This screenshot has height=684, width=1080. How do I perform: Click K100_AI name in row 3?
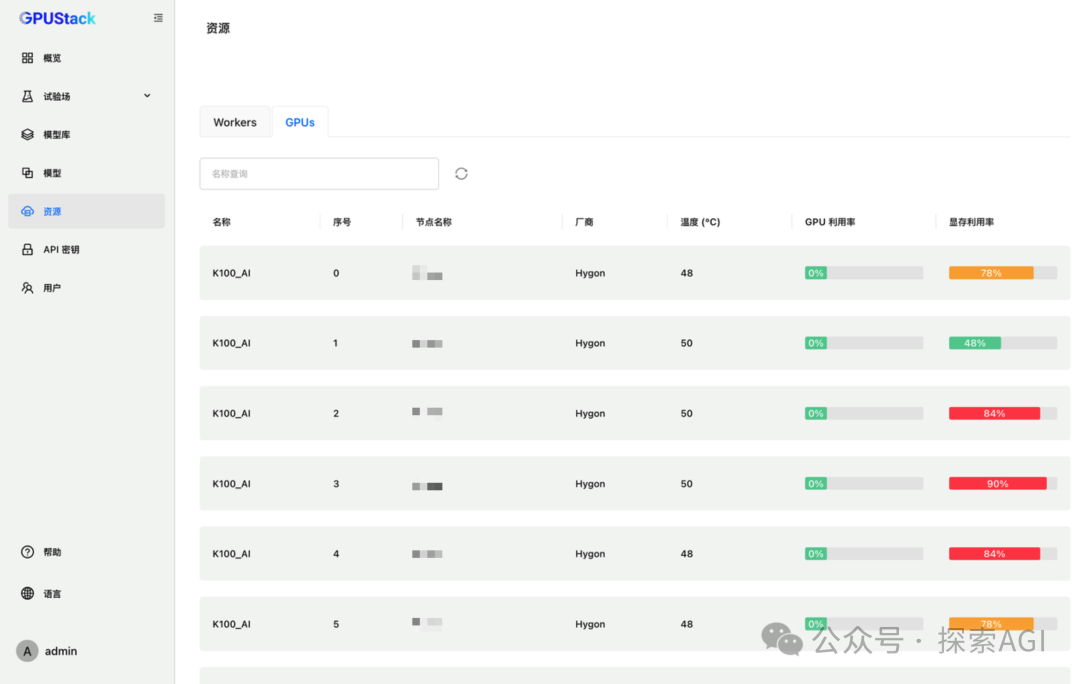[x=231, y=484]
